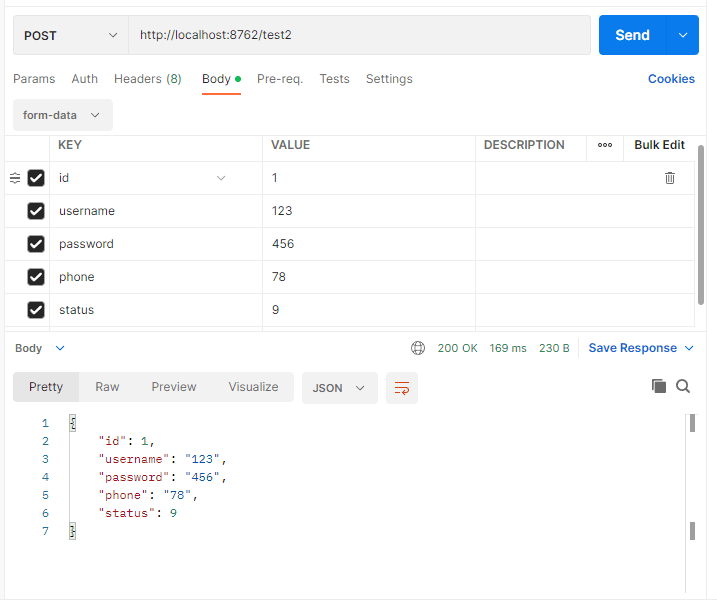Viewport: 717px width, 604px height.
Task: Click Bulk Edit
Action: pyautogui.click(x=659, y=145)
